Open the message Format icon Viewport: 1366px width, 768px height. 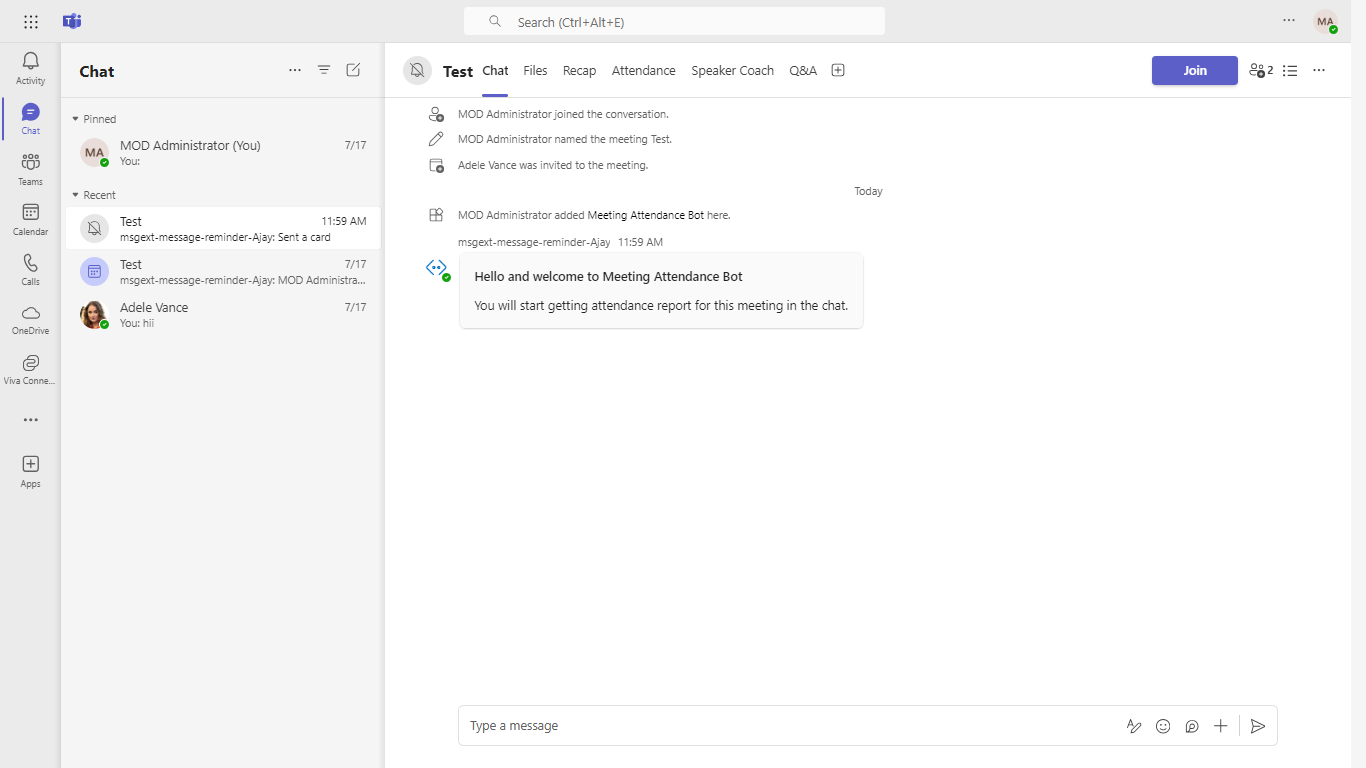(1134, 726)
